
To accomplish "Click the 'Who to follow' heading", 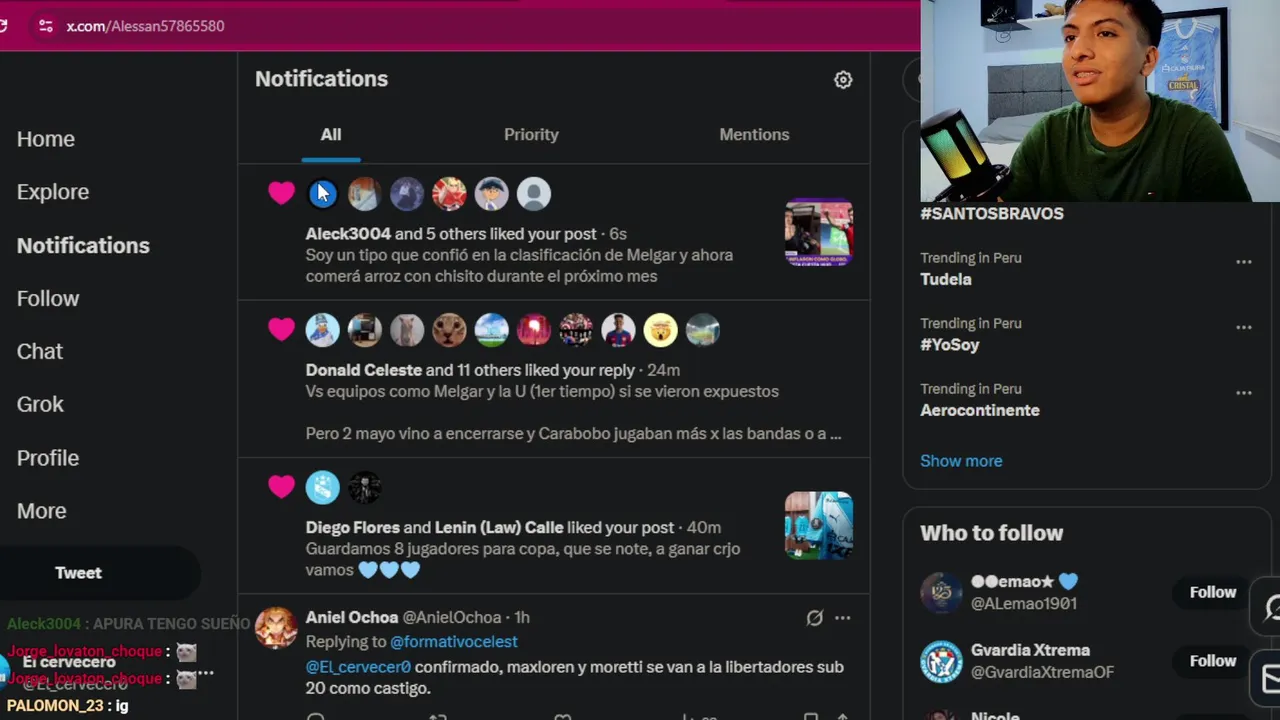I will coord(991,533).
